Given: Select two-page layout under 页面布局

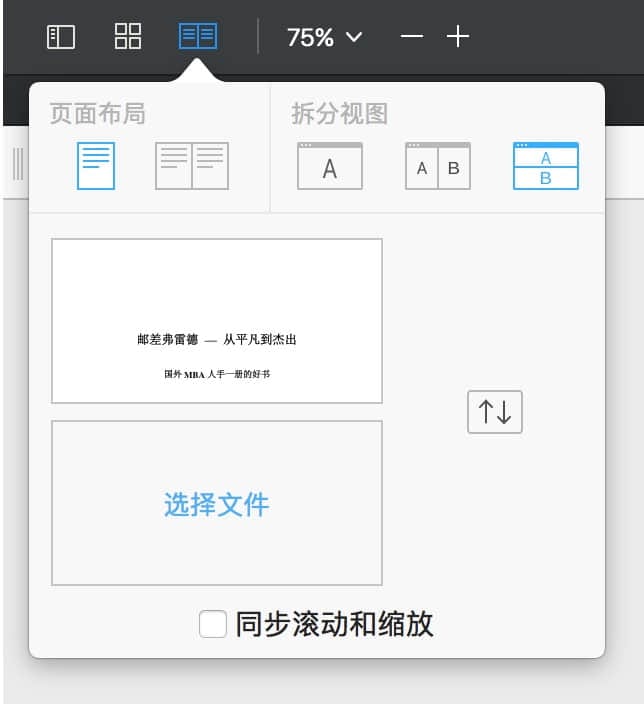Looking at the screenshot, I should (191, 166).
